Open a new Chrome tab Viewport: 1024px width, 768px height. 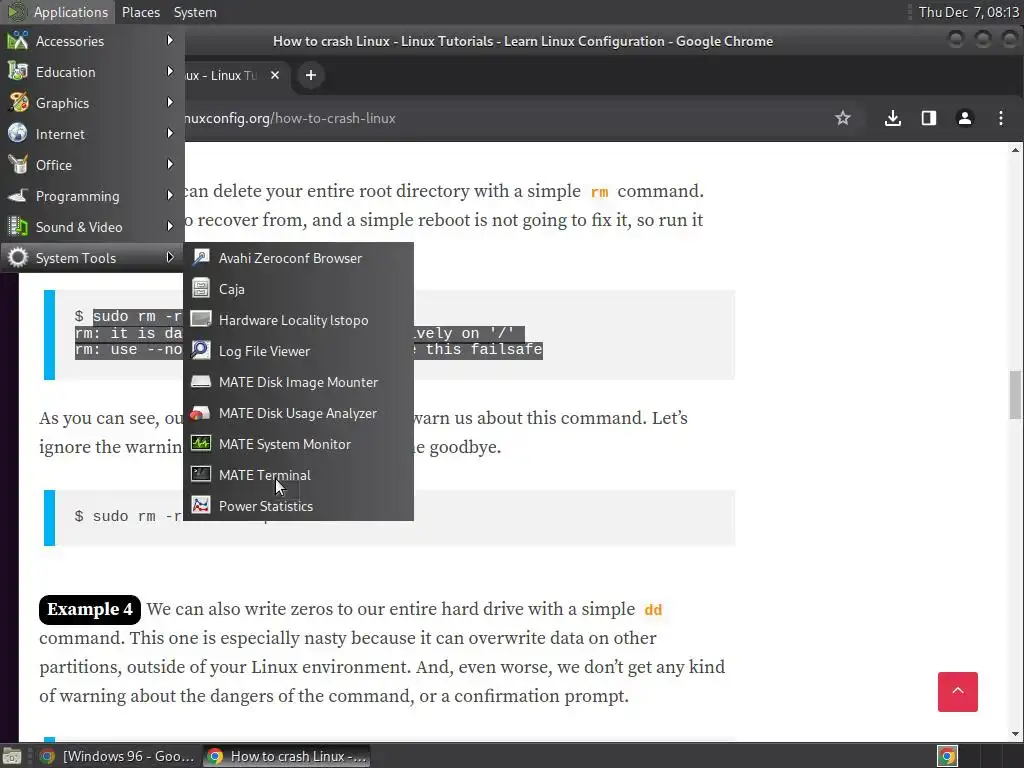coord(311,75)
